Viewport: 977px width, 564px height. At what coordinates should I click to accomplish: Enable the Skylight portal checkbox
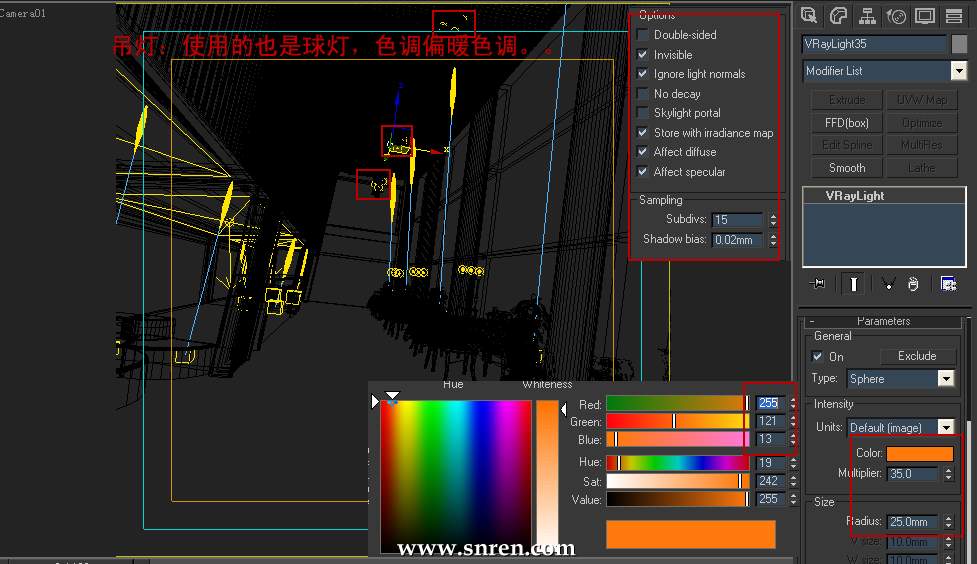coord(643,113)
